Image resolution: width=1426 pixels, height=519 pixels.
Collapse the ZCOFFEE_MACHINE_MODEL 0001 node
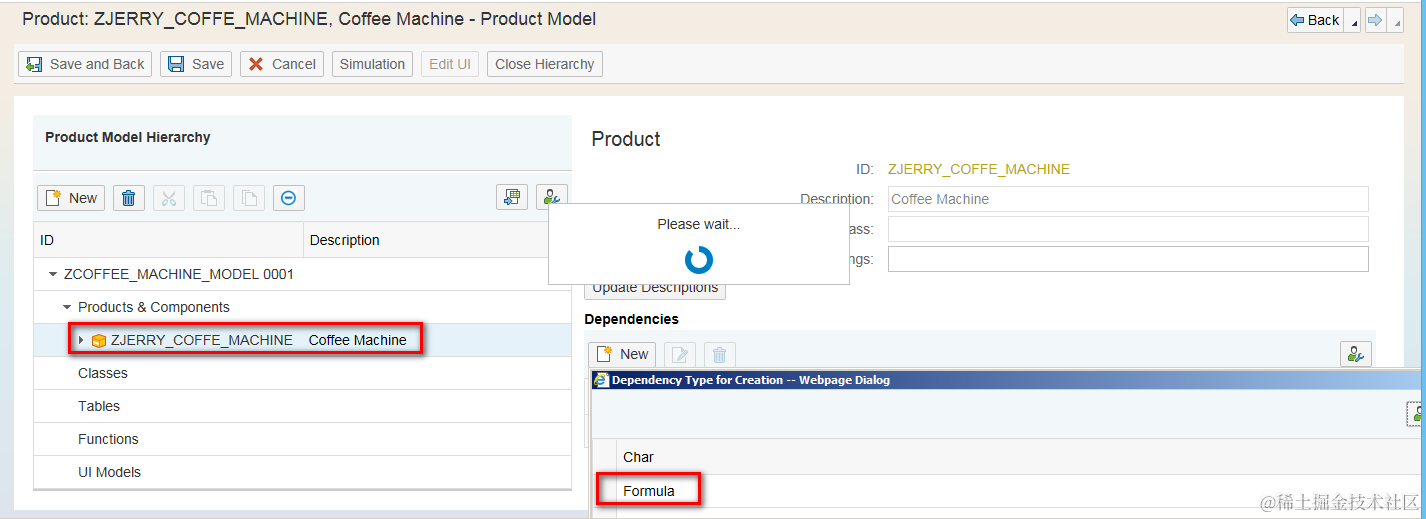pos(53,274)
